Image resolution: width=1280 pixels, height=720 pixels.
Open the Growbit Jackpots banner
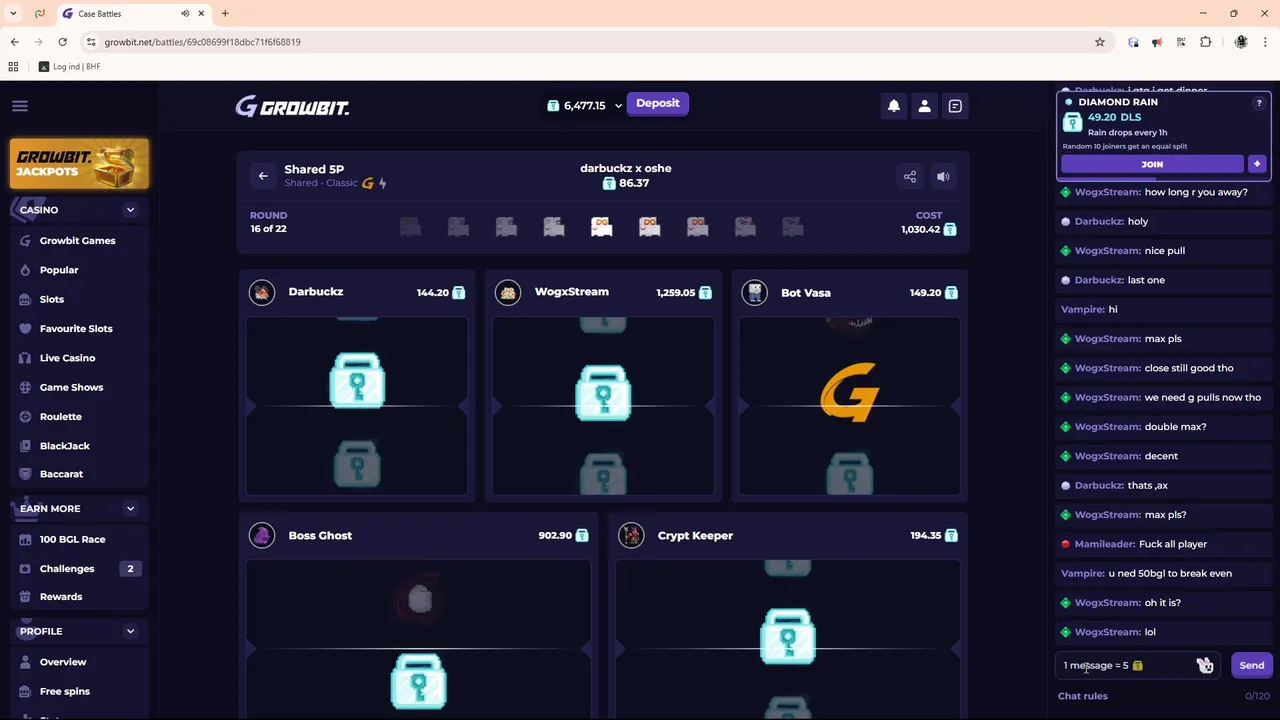79,164
